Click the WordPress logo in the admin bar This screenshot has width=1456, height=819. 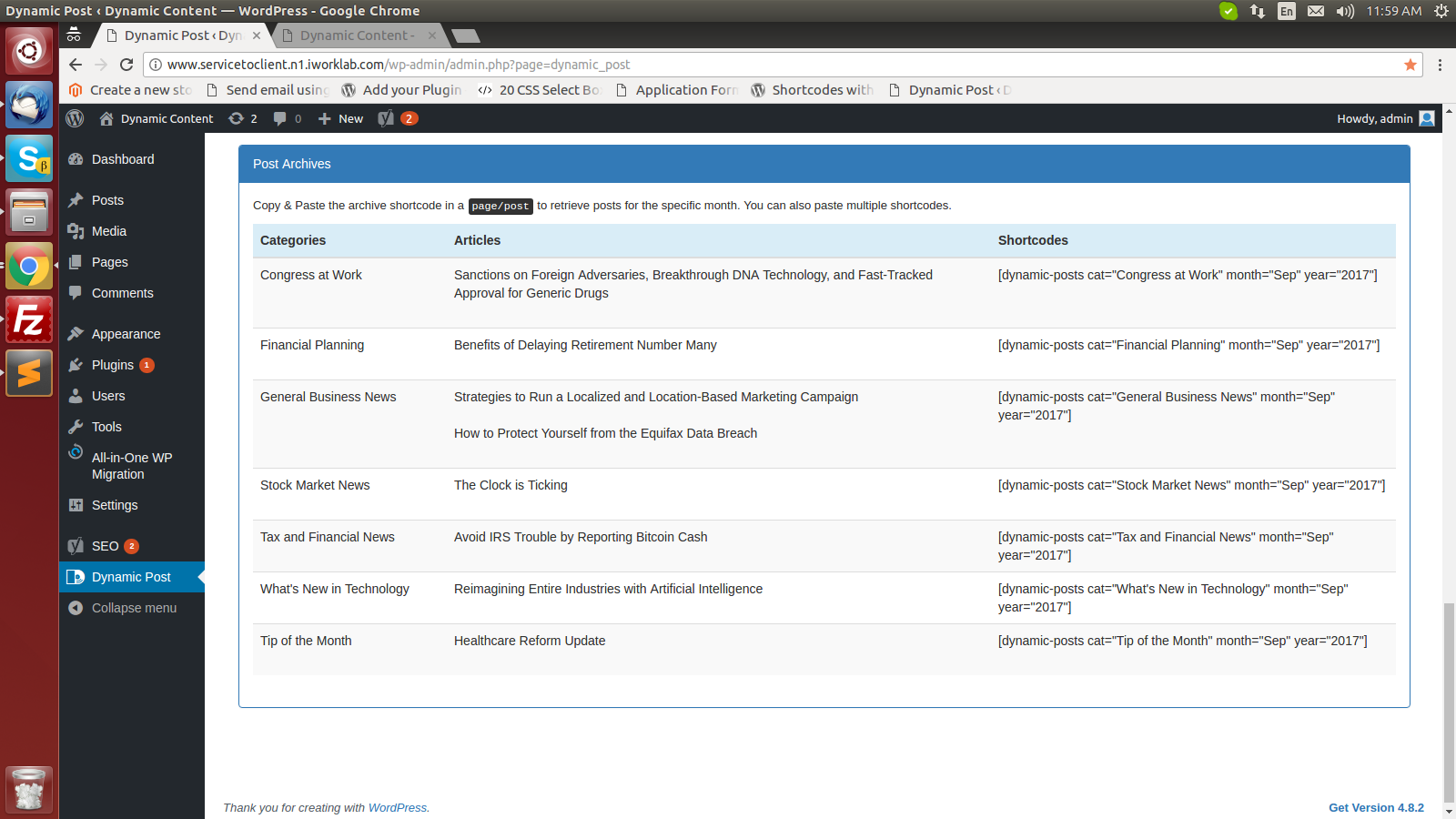coord(74,118)
